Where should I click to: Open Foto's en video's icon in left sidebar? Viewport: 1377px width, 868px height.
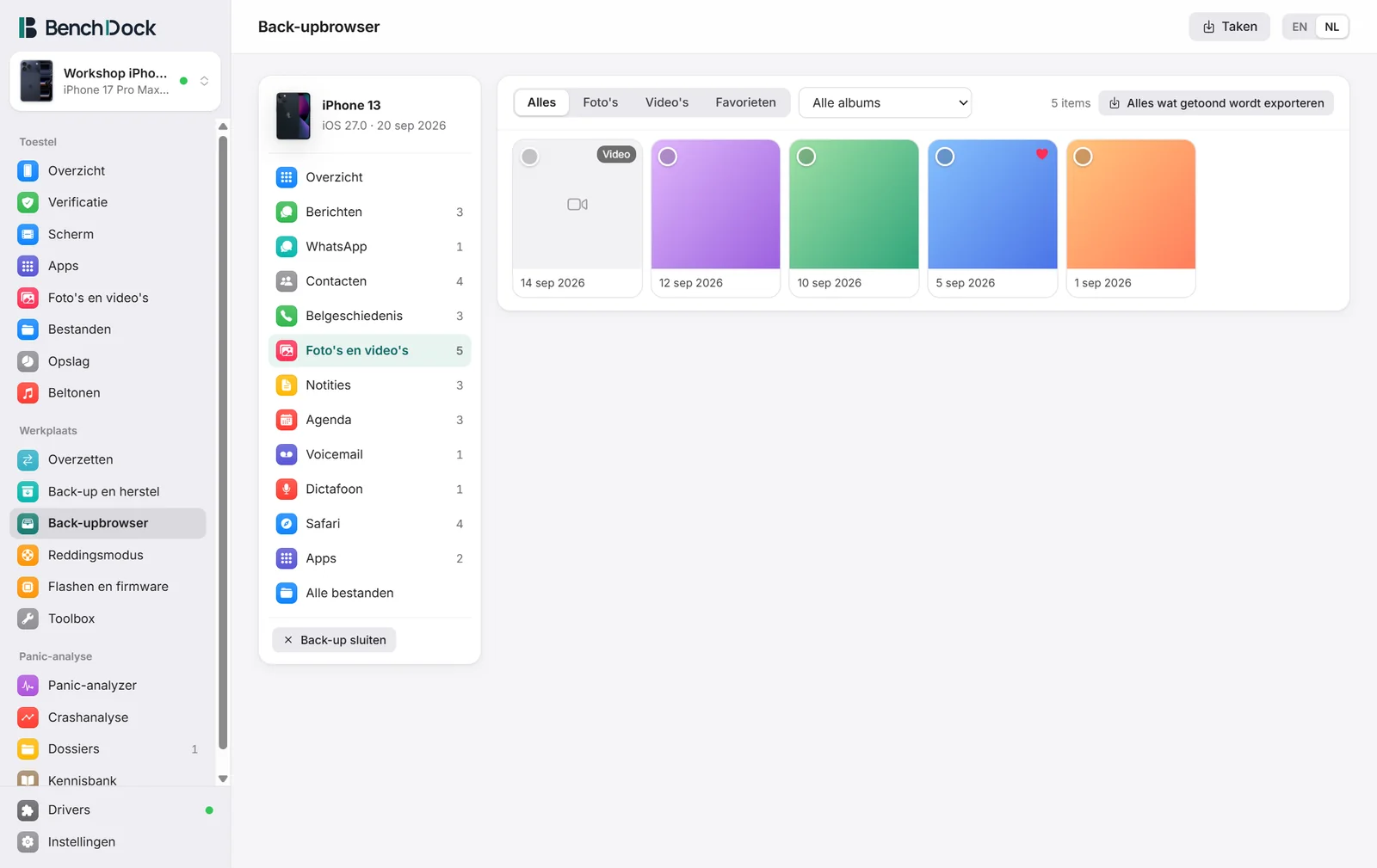click(28, 298)
